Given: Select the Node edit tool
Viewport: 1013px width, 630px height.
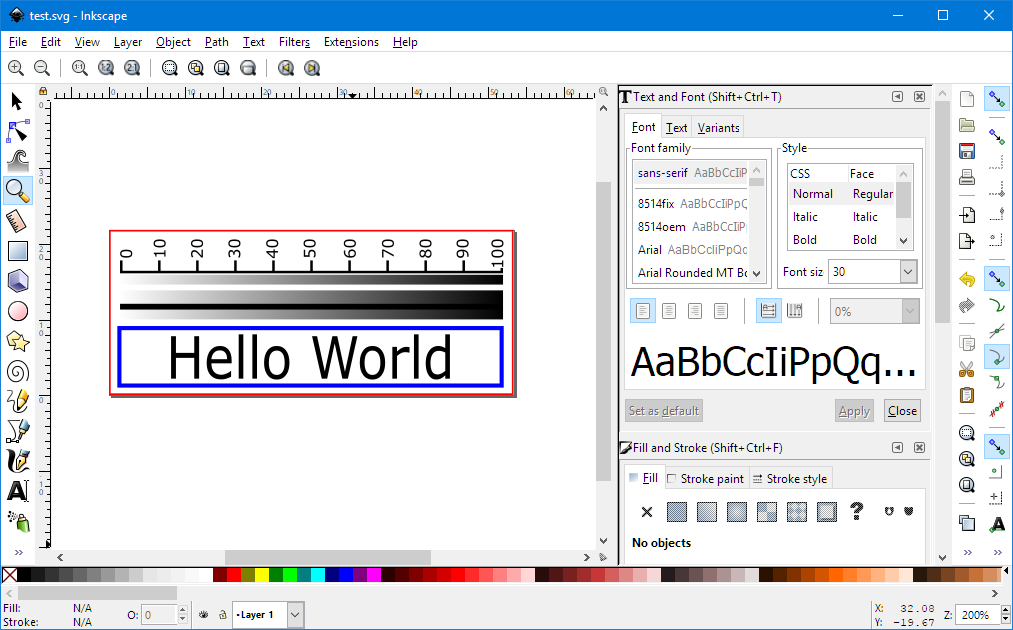Looking at the screenshot, I should 17,131.
